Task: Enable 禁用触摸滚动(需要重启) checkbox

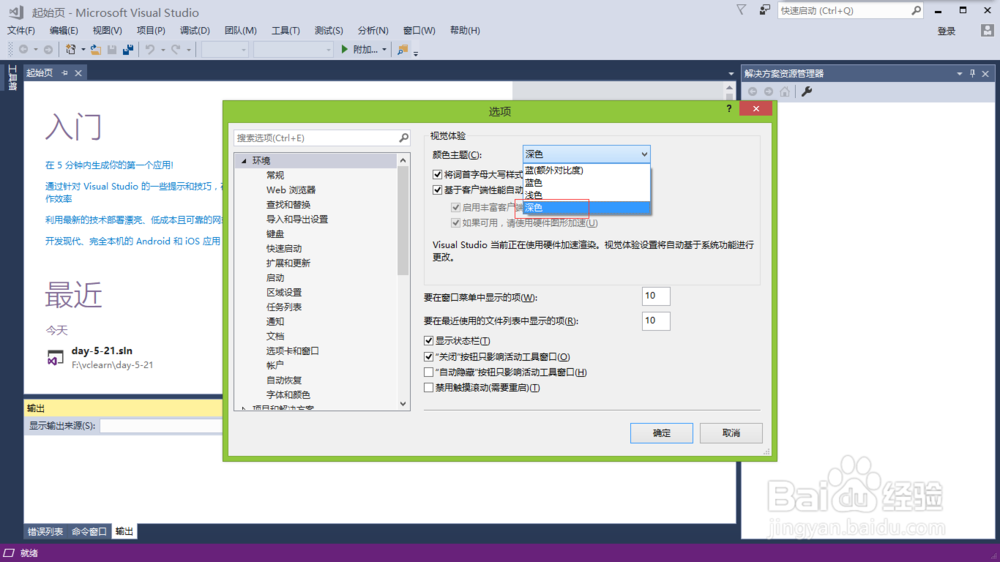Action: [x=429, y=387]
